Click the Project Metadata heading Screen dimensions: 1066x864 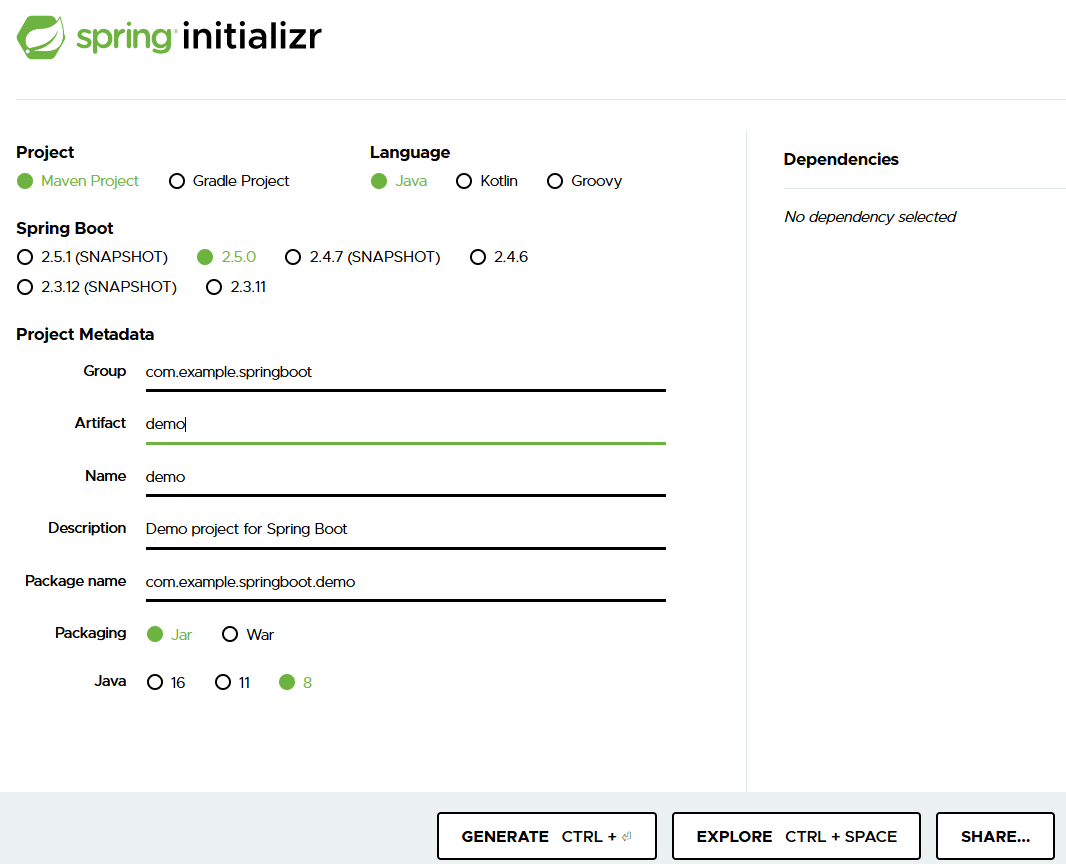[x=85, y=334]
